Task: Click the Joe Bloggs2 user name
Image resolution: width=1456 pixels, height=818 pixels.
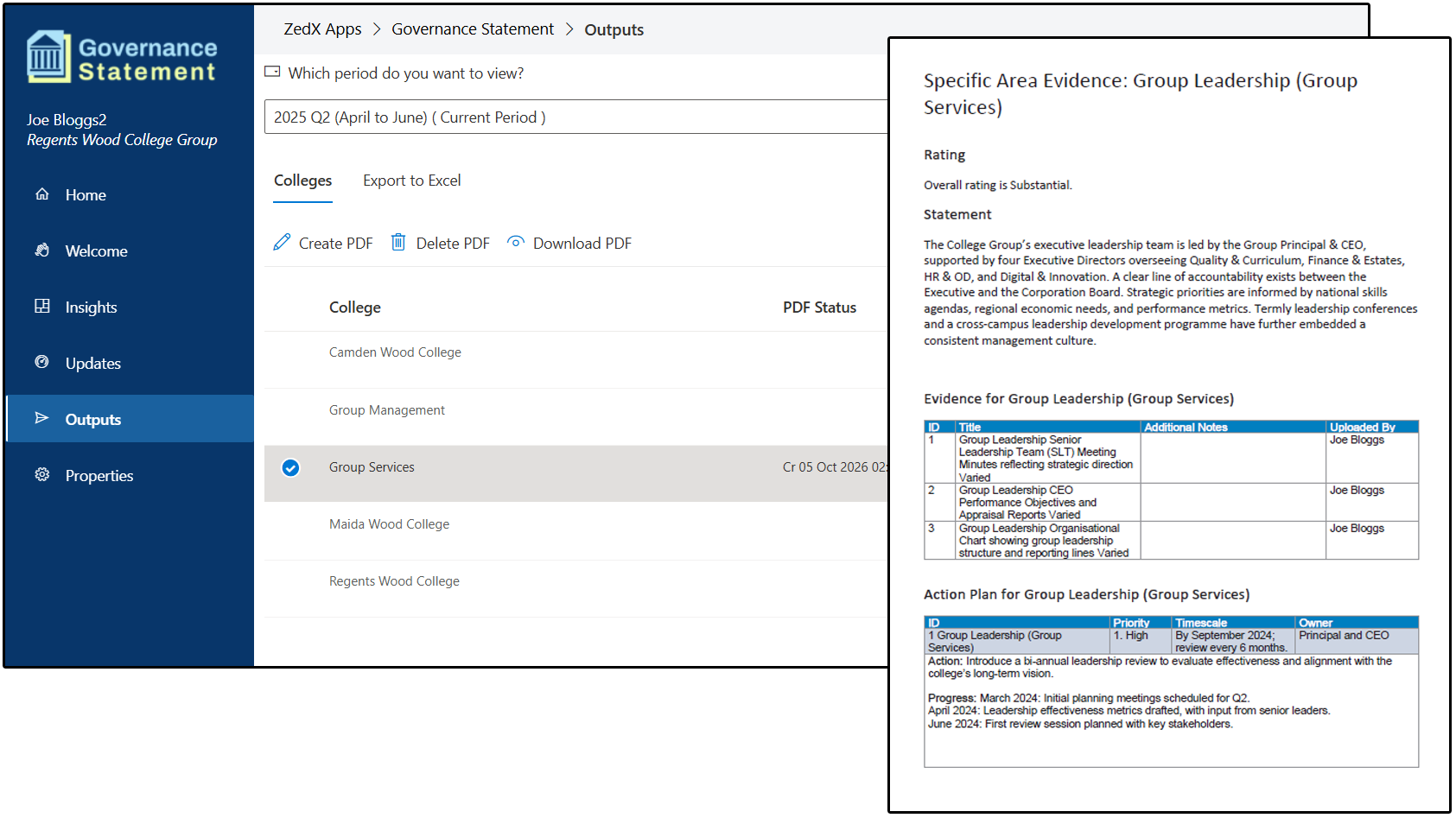Action: (x=67, y=120)
